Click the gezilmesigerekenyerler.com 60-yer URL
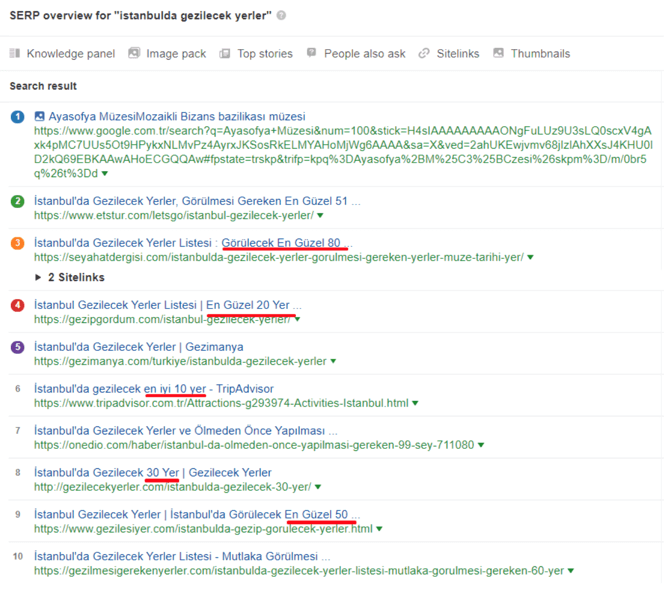 pyautogui.click(x=299, y=571)
